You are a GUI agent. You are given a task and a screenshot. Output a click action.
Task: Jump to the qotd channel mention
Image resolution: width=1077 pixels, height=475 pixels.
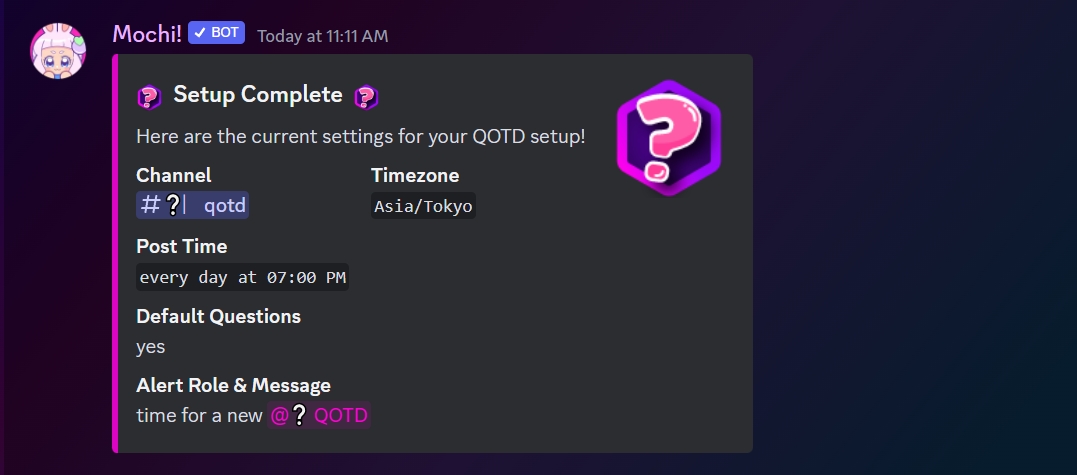click(x=192, y=205)
